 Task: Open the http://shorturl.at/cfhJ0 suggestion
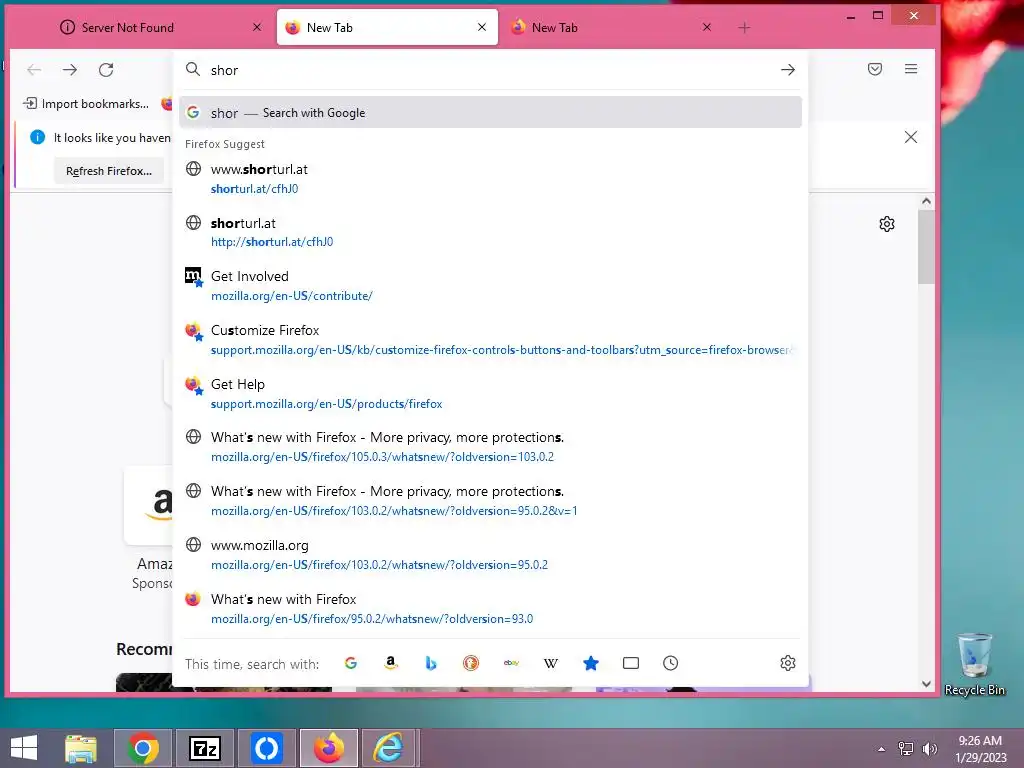(x=490, y=232)
